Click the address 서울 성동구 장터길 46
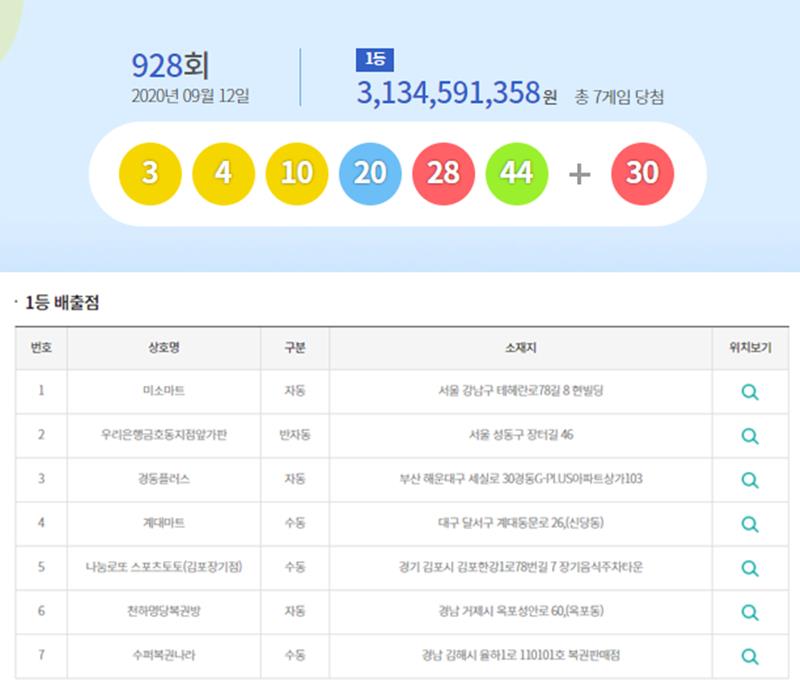 click(x=520, y=435)
